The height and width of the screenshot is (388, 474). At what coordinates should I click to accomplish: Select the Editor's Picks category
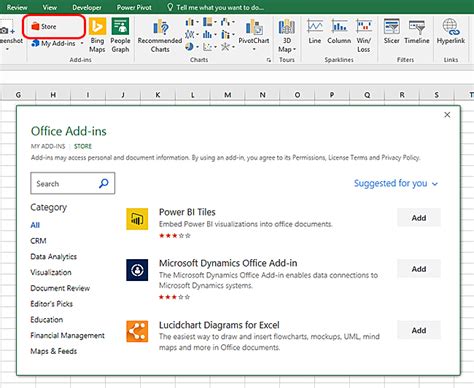[51, 304]
